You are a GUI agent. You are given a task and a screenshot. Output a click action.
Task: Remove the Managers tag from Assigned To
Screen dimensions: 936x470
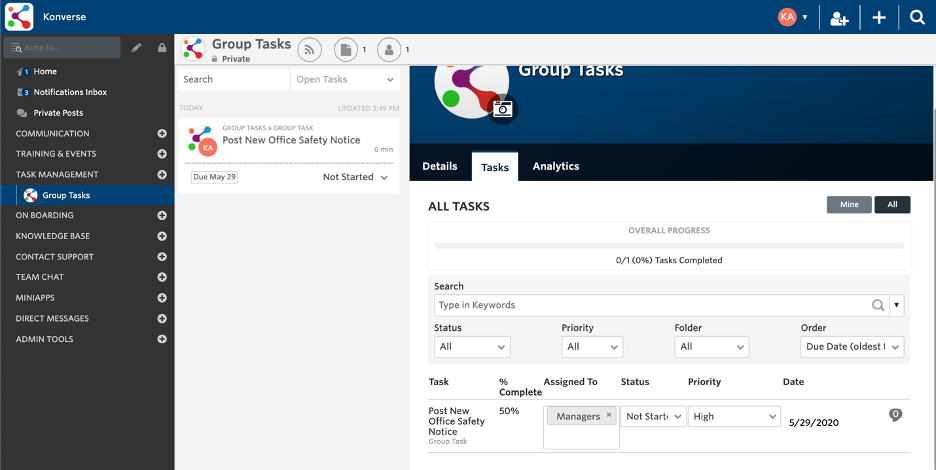(609, 416)
